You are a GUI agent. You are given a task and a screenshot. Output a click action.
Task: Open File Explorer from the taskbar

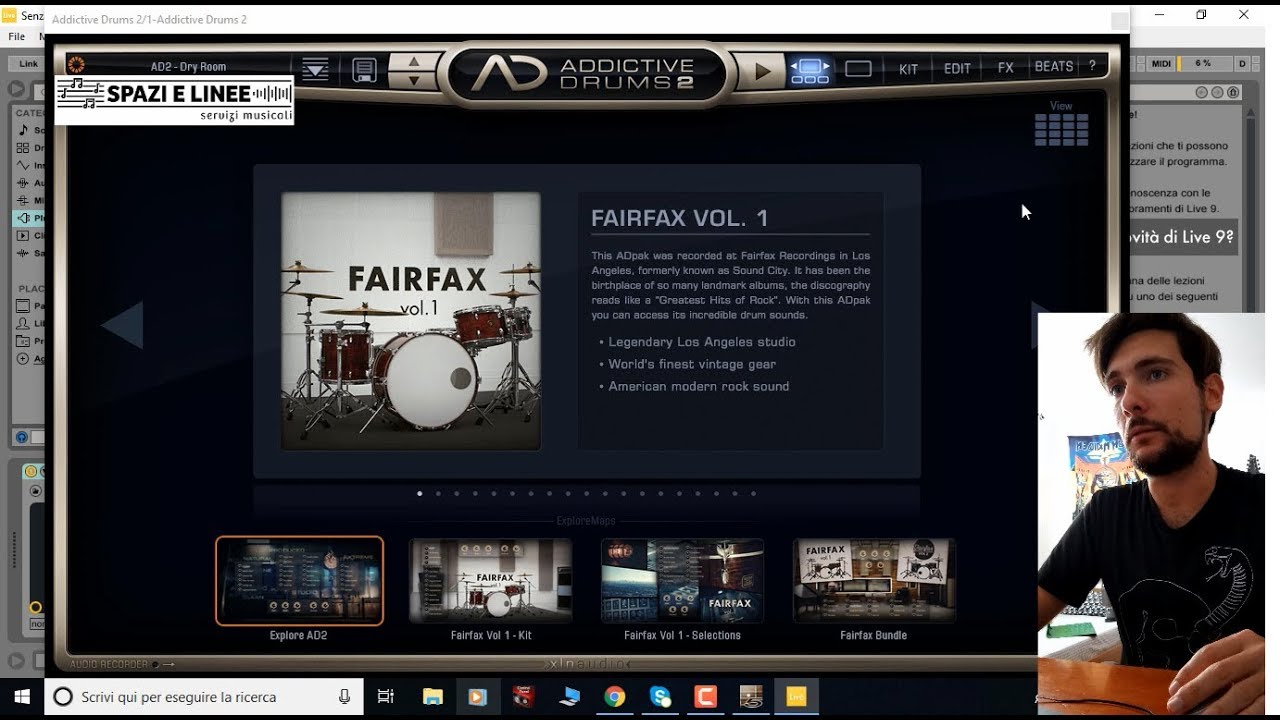(x=433, y=697)
